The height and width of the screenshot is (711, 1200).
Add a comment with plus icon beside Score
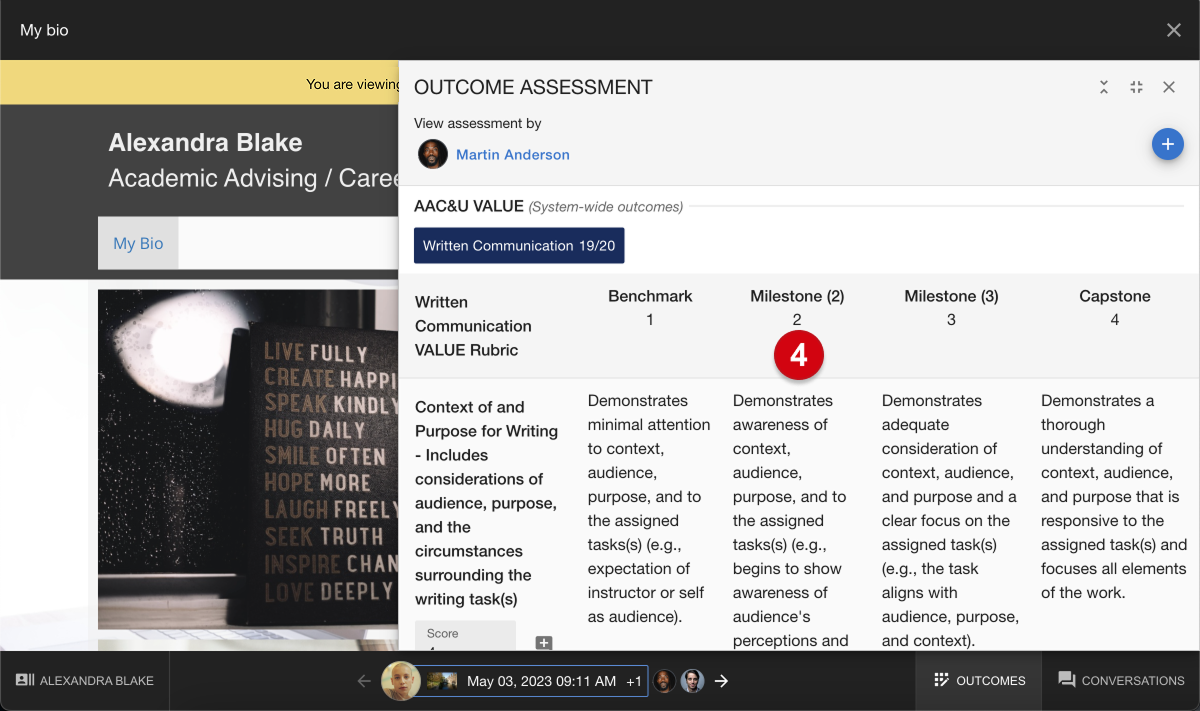[x=544, y=643]
